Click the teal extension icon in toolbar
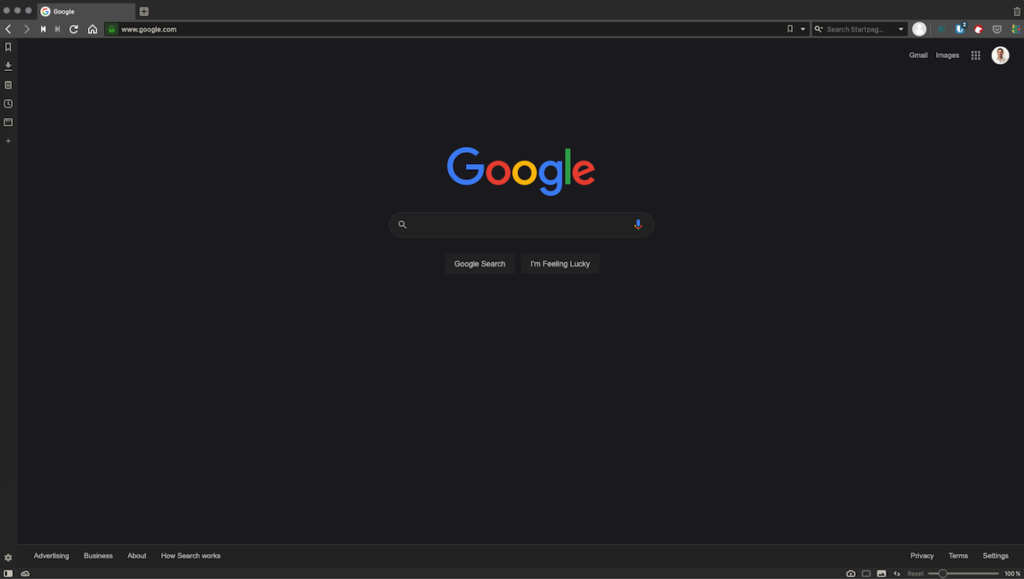The image size is (1024, 579). tap(941, 29)
